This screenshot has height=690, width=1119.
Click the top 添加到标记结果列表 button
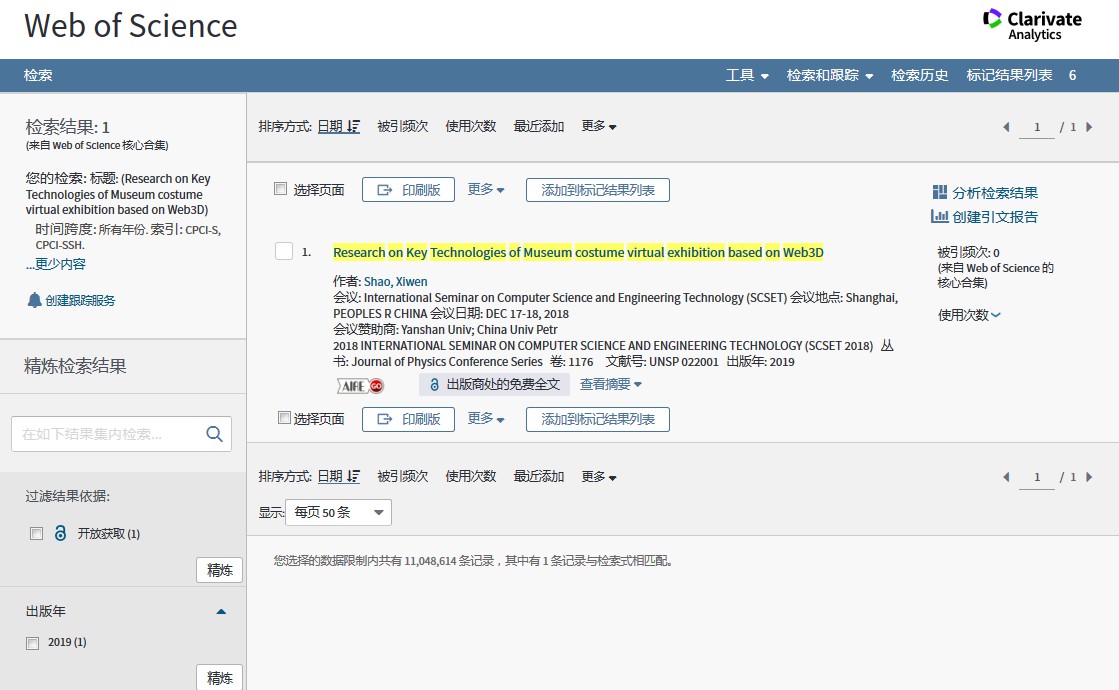click(597, 190)
